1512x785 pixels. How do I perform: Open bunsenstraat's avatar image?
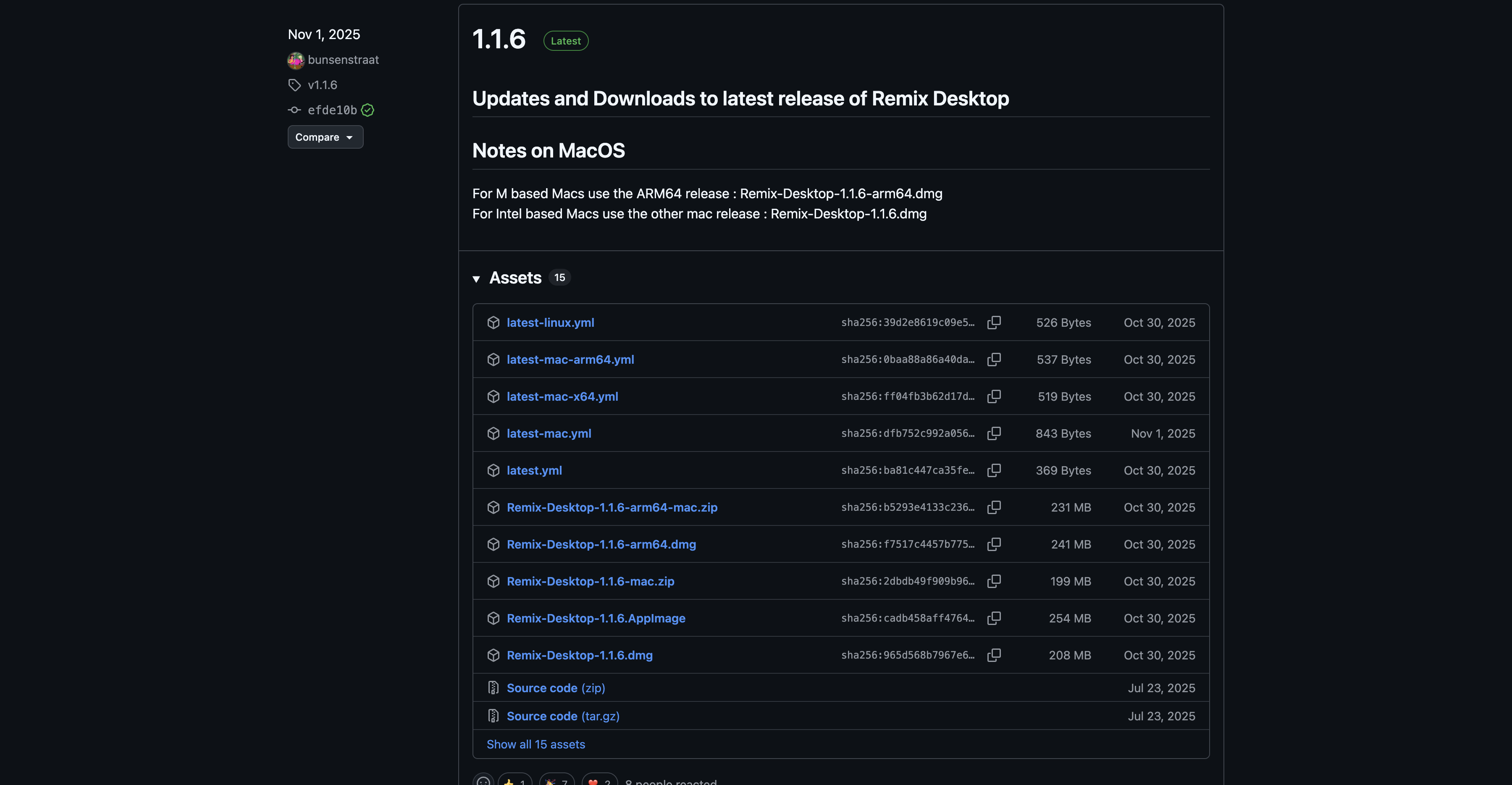coord(296,60)
